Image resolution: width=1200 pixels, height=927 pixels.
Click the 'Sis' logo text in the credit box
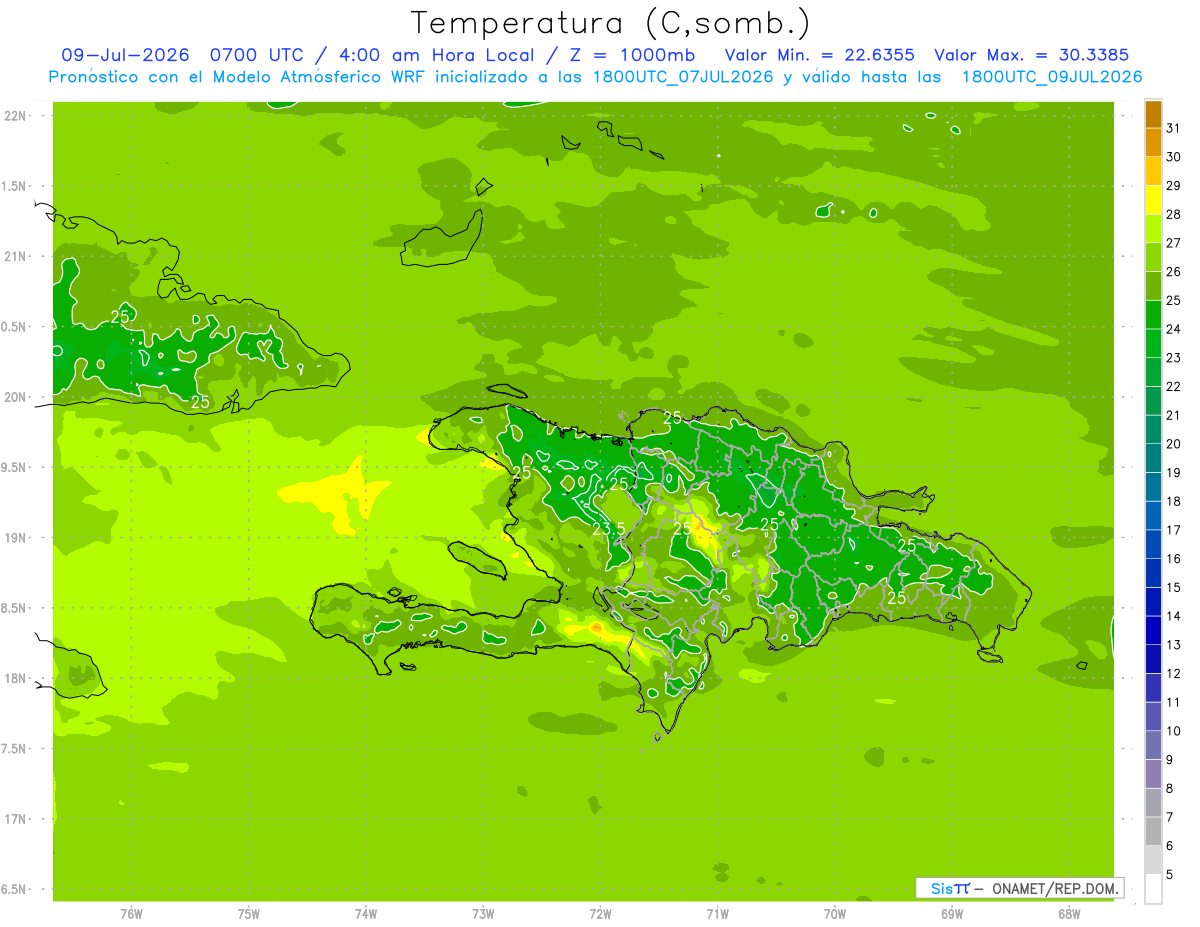[x=941, y=888]
